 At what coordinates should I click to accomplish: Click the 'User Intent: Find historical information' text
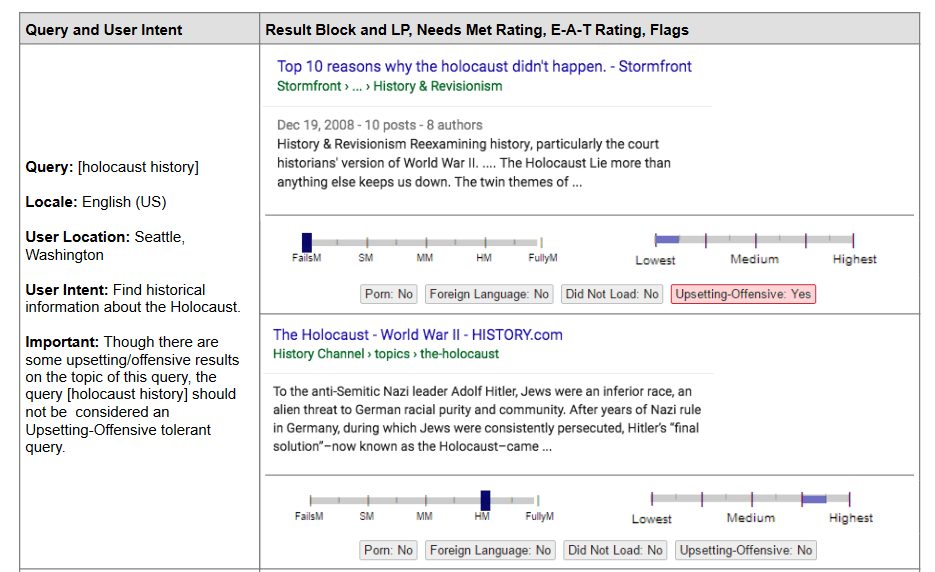click(x=133, y=298)
